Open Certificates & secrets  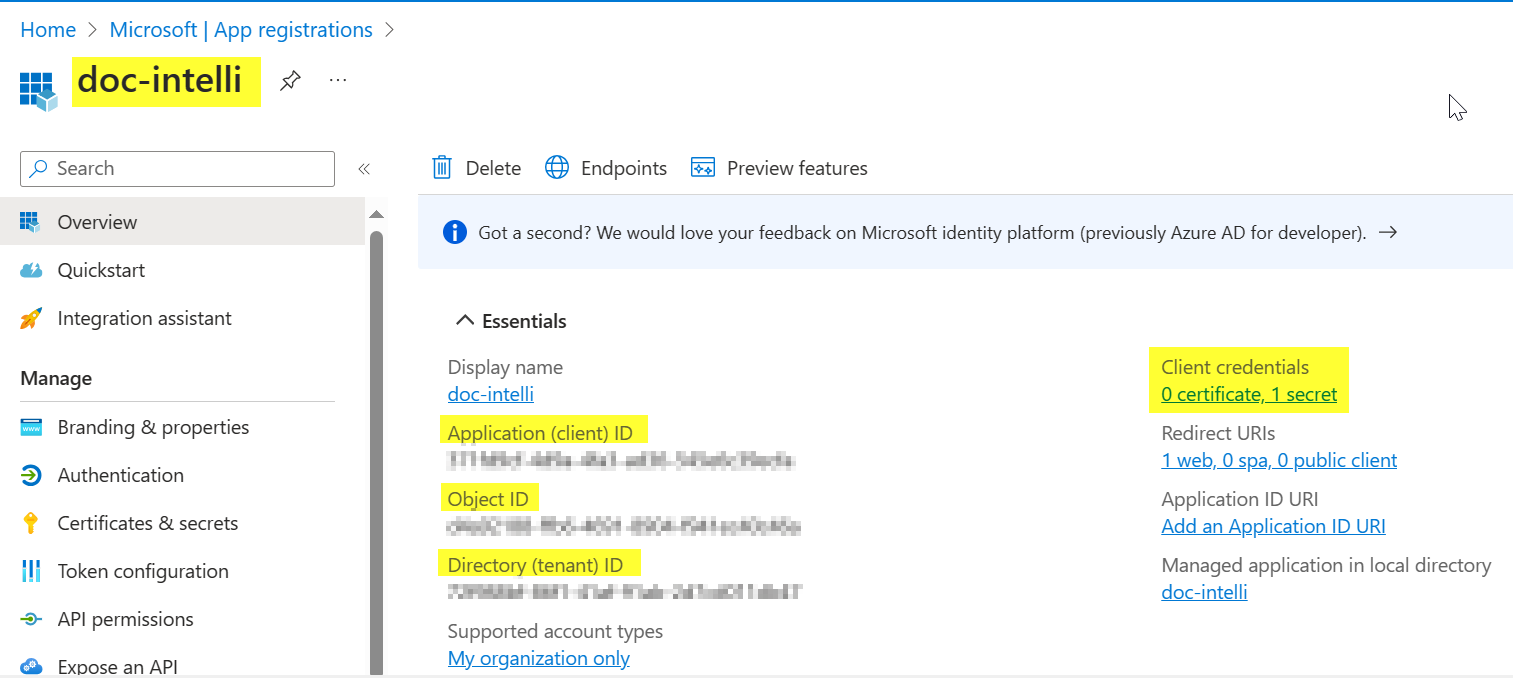pyautogui.click(x=182, y=523)
